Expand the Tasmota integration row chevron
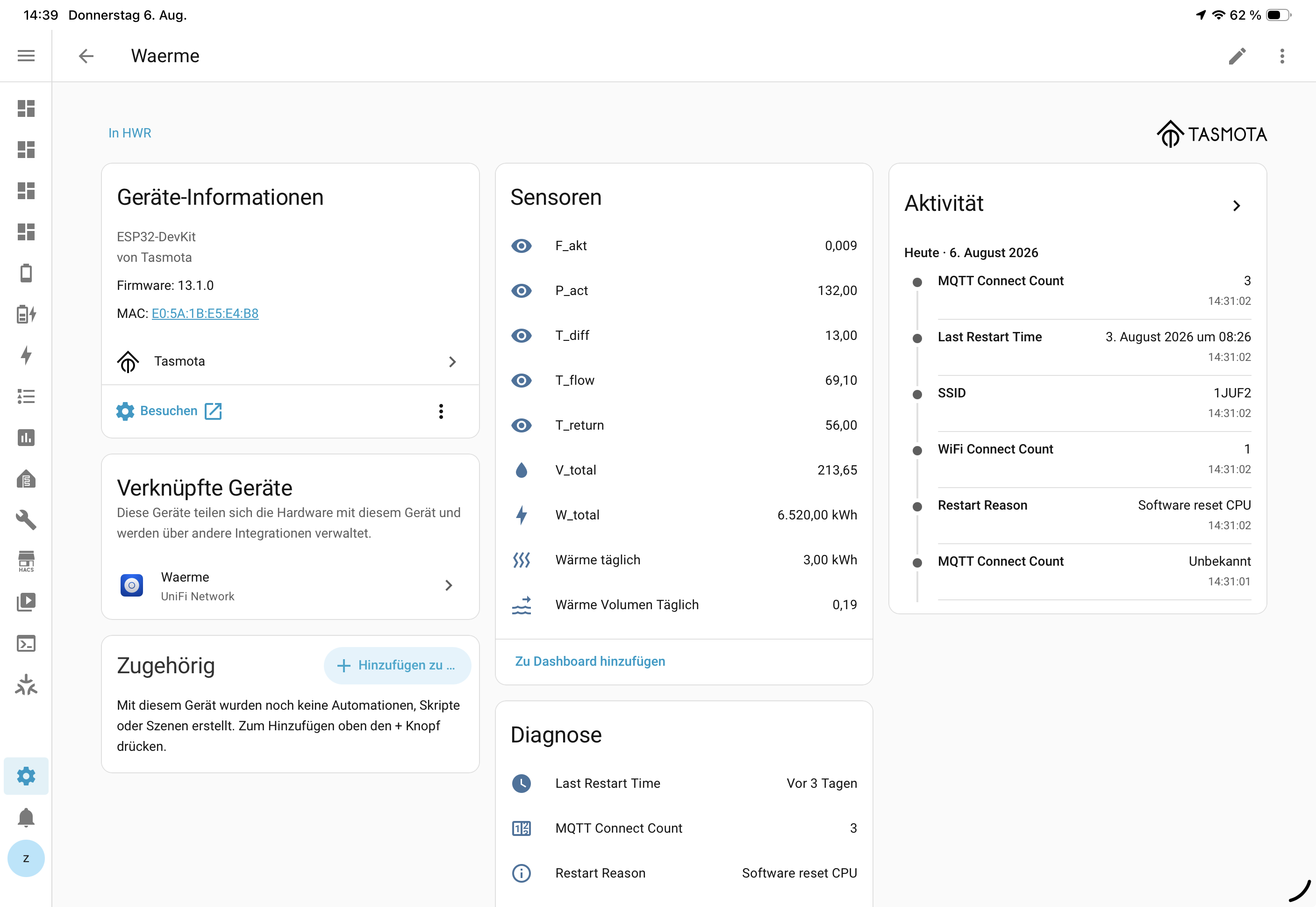This screenshot has height=907, width=1316. pos(452,361)
